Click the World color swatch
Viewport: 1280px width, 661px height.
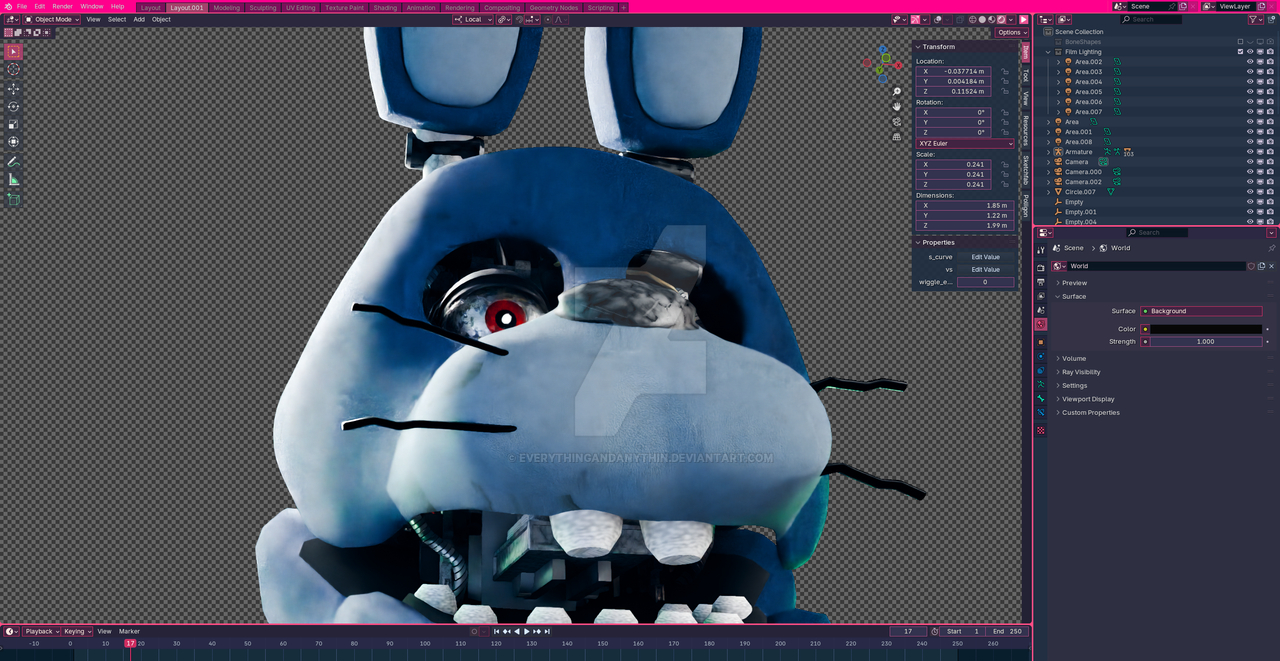coord(1205,329)
